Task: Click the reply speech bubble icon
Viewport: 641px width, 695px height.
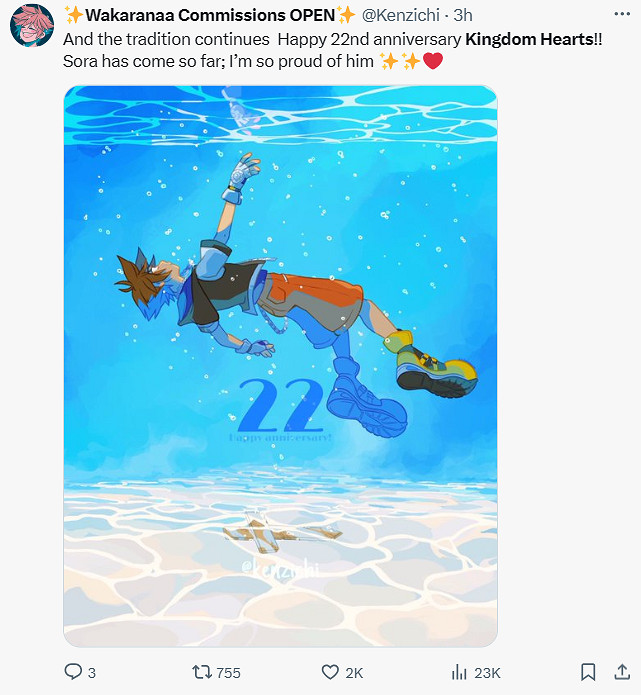Action: pos(73,672)
